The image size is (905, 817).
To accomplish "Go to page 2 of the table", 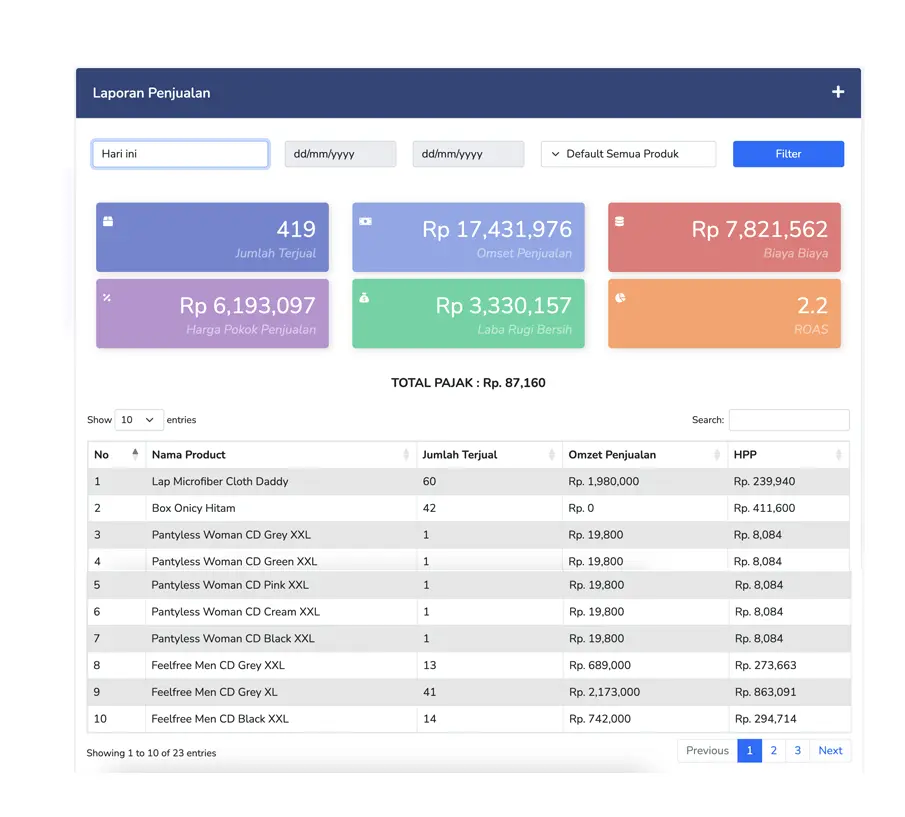I will pyautogui.click(x=774, y=751).
